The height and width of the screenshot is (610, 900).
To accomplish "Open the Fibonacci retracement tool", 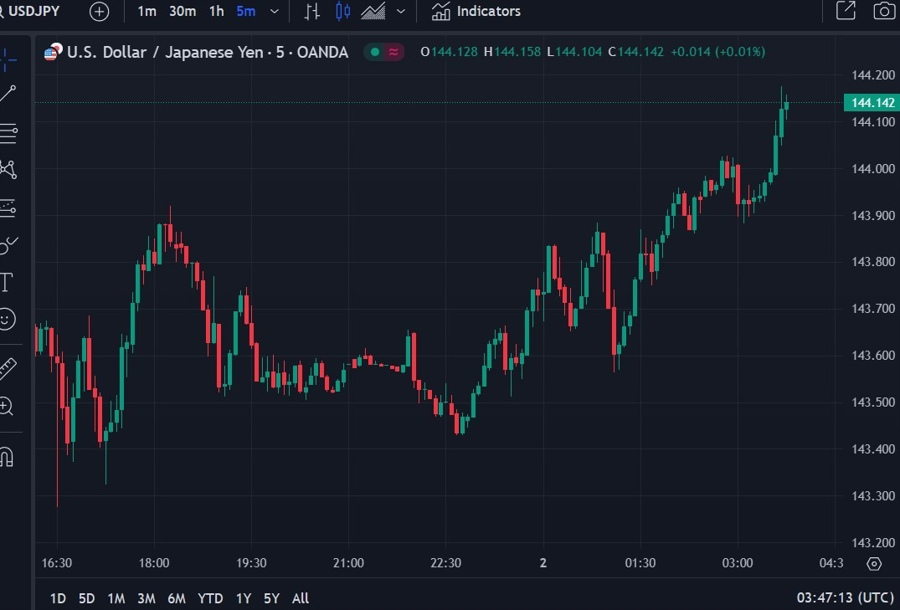I will point(8,133).
